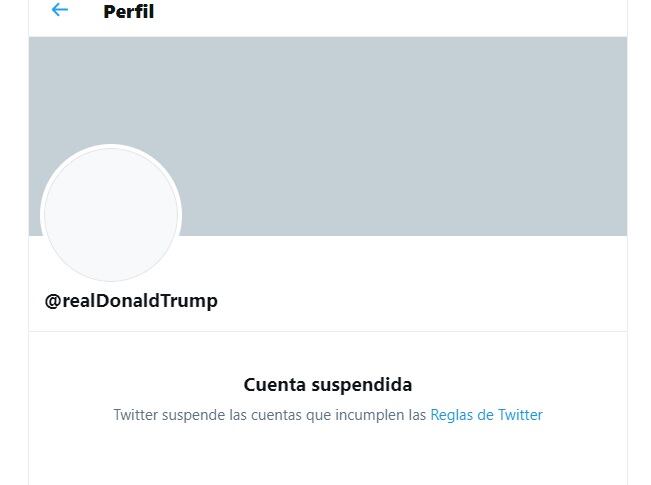651x485 pixels.
Task: Click the back arrow icon
Action: point(60,10)
